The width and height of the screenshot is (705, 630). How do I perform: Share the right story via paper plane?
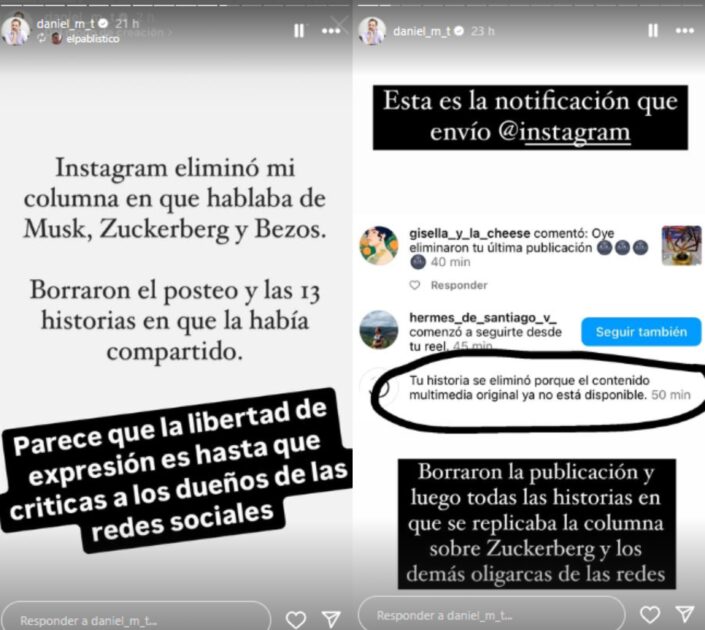[x=685, y=614]
